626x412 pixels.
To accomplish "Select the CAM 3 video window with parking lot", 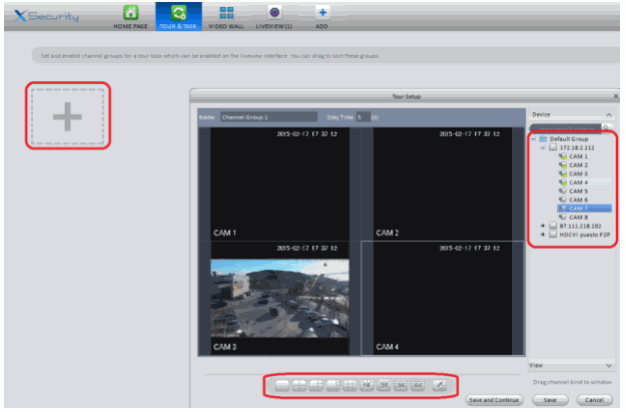I will pyautogui.click(x=279, y=298).
